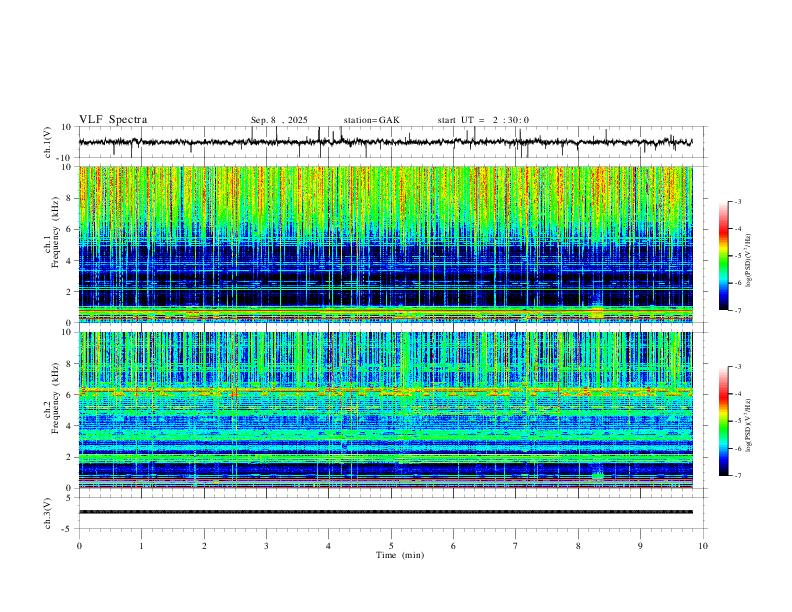The width and height of the screenshot is (792, 612).
Task: Click the date 'Sep. 8 , 2025'
Action: [279, 120]
